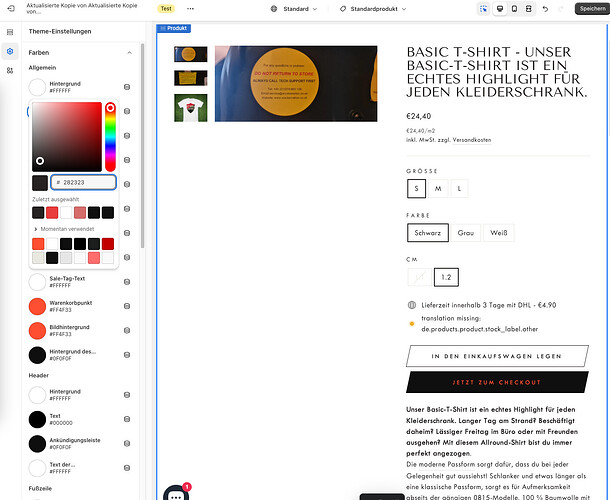The width and height of the screenshot is (610, 500).
Task: Select the Produkt section tag
Action: [174, 28]
